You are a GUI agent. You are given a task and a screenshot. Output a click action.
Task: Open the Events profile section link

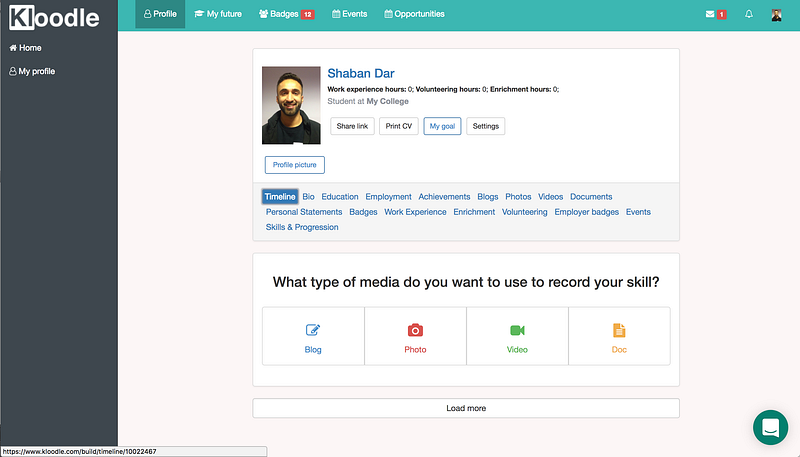pos(638,212)
